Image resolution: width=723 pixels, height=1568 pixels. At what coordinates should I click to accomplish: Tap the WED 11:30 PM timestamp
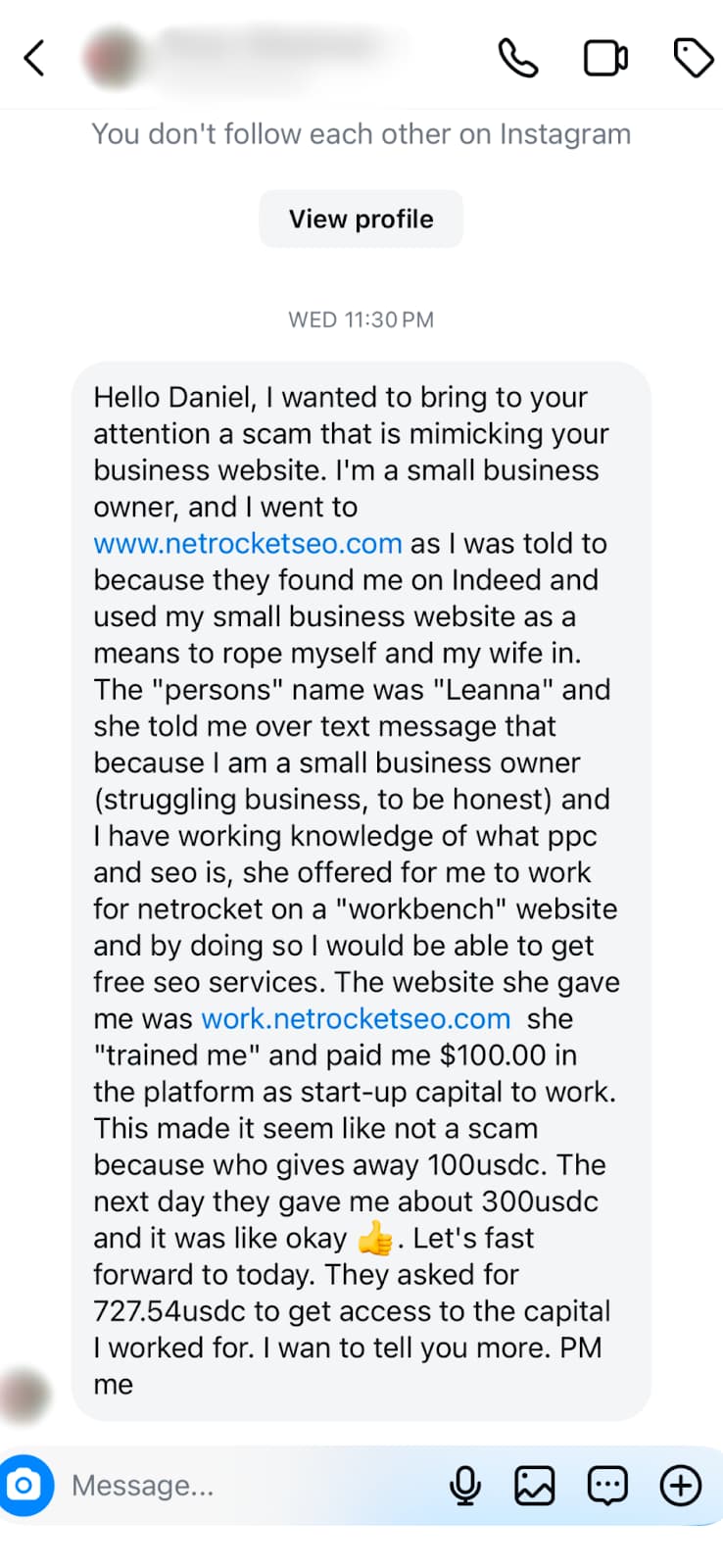361,319
